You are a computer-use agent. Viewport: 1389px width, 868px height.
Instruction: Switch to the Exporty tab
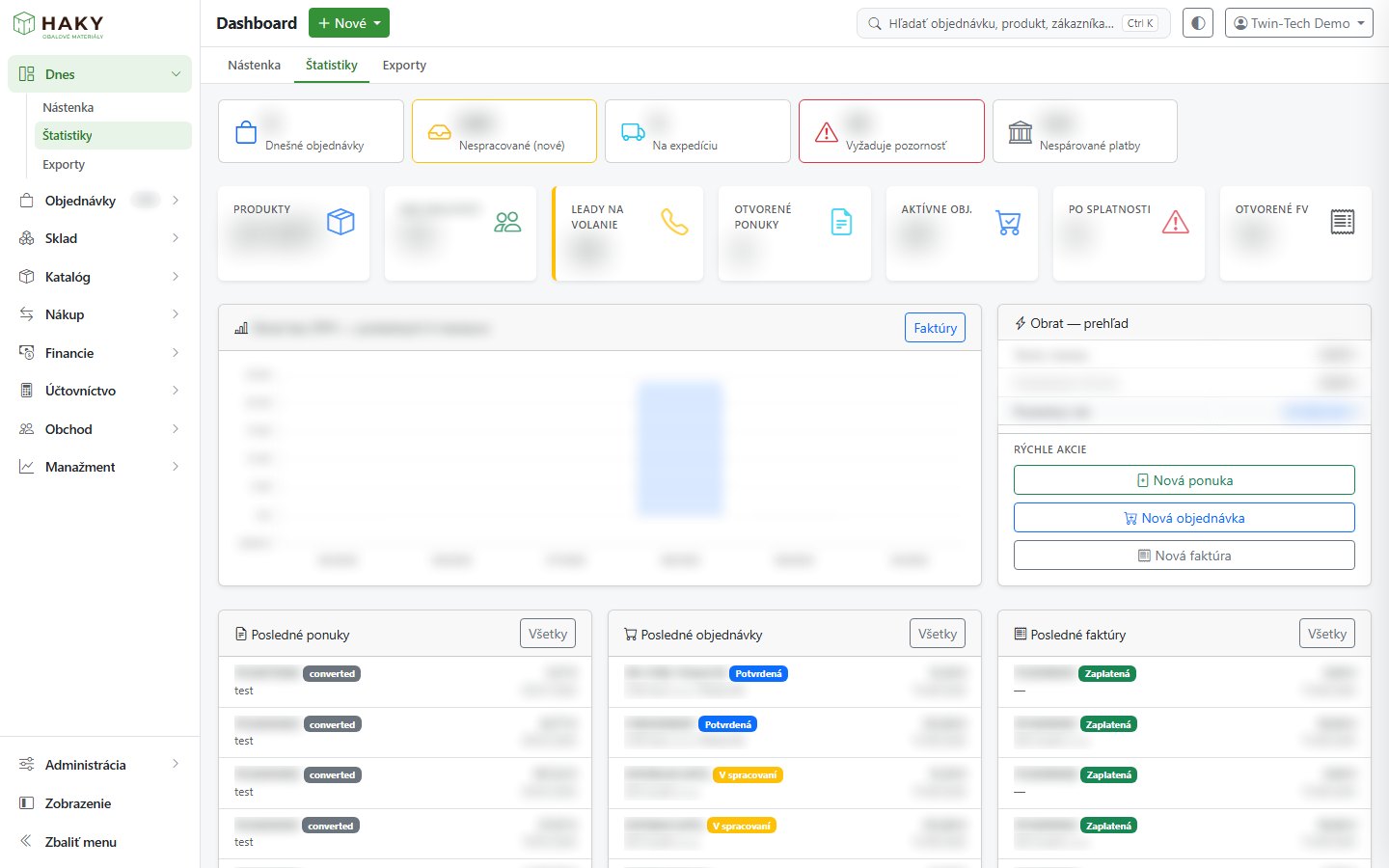404,65
